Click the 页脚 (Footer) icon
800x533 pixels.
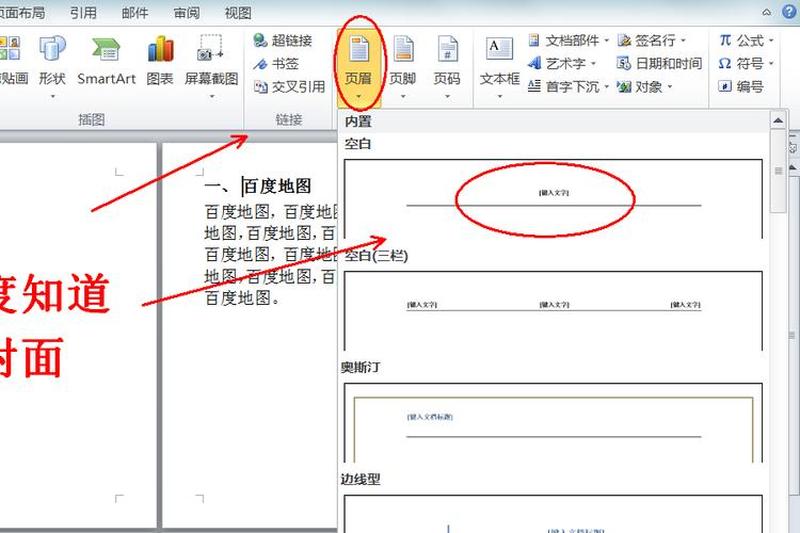403,49
